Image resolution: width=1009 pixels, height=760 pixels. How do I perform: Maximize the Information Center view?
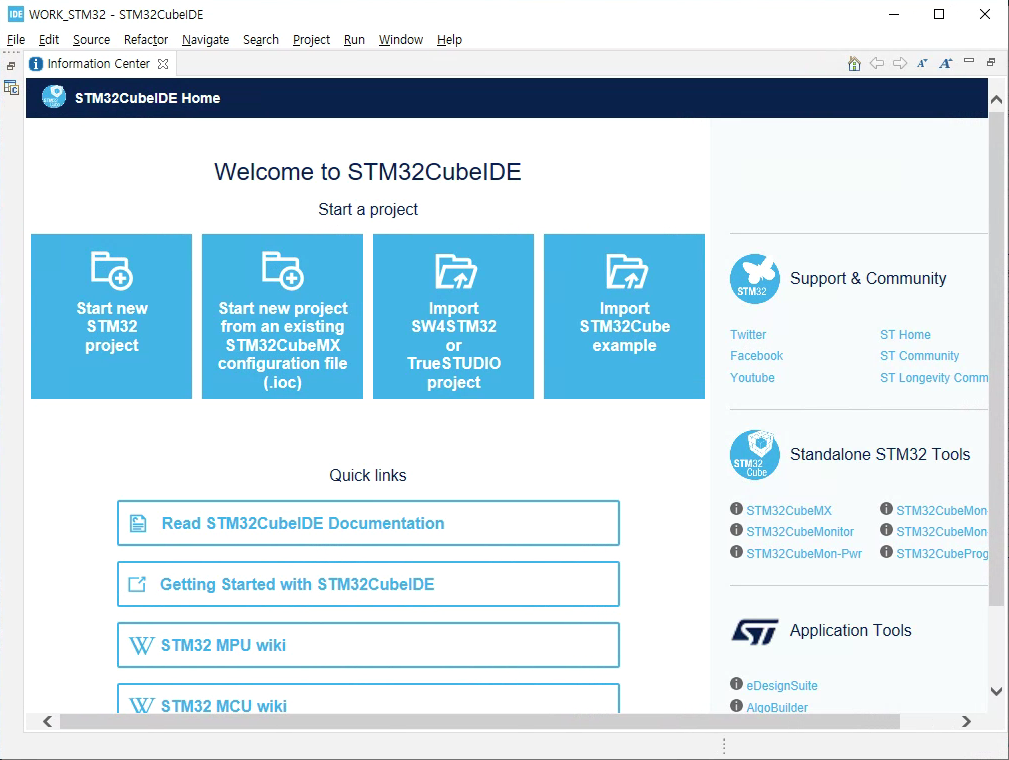point(991,62)
